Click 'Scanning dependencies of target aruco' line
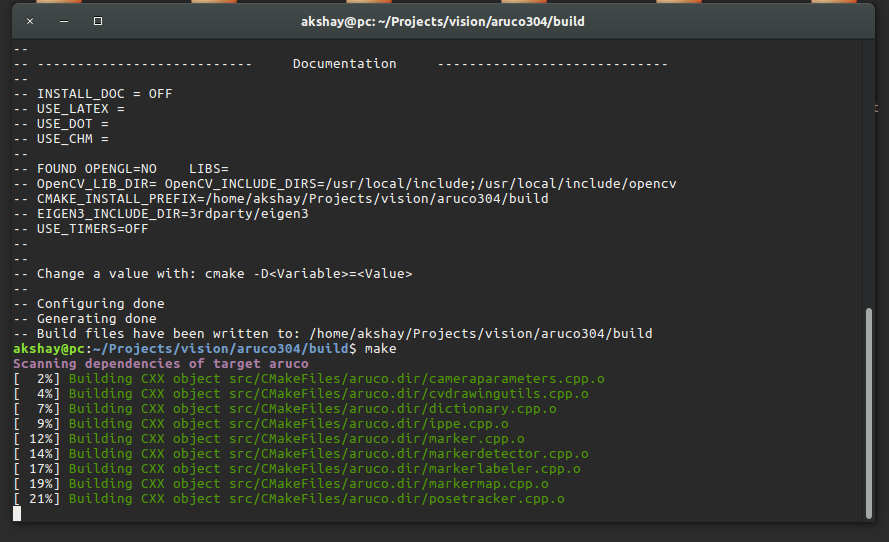889x542 pixels. coord(161,363)
